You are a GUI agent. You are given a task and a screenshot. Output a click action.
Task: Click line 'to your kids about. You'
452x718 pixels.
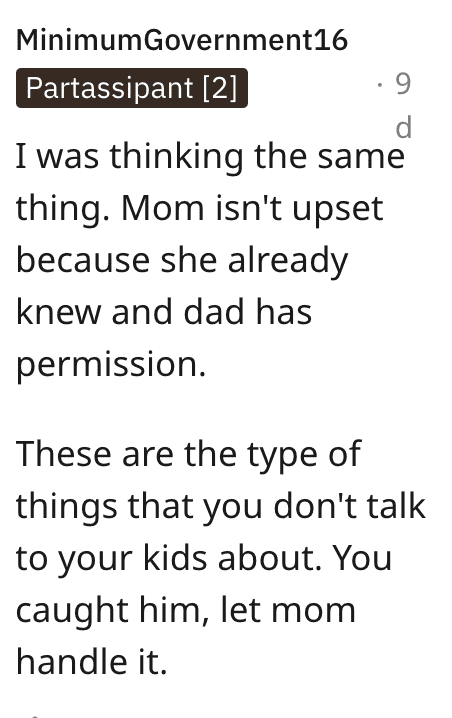204,559
